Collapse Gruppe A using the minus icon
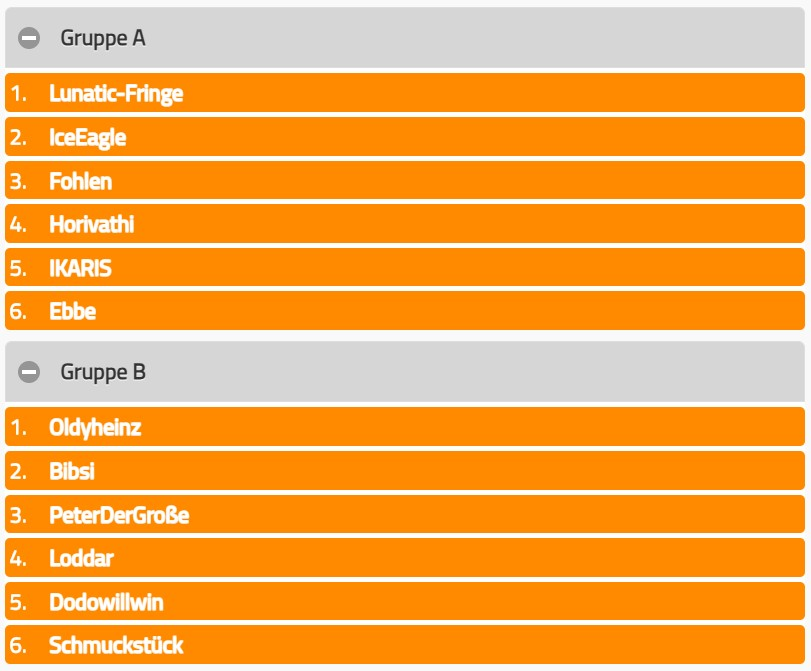 (x=30, y=38)
